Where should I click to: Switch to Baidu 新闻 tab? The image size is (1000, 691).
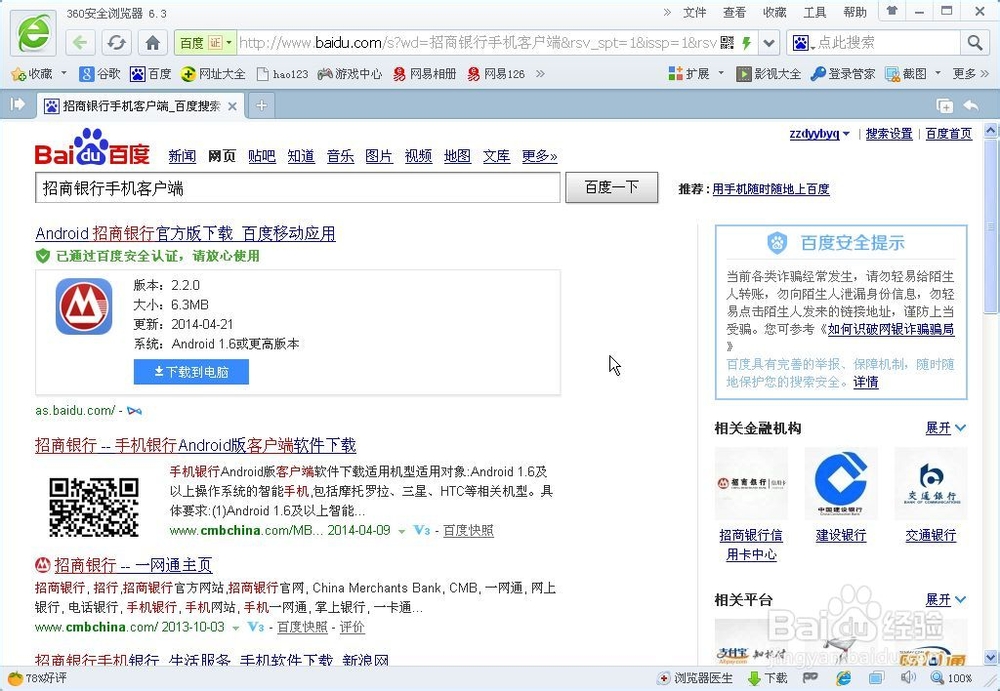182,156
